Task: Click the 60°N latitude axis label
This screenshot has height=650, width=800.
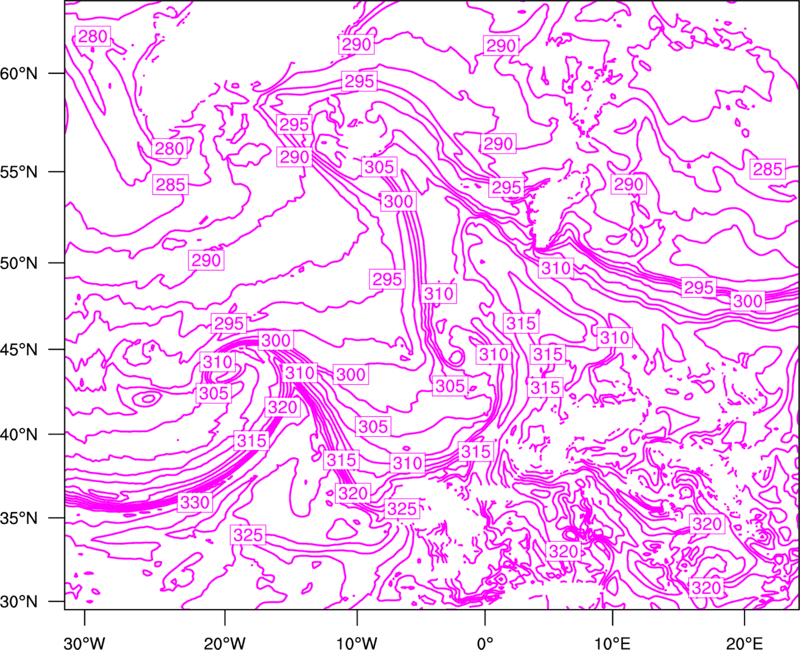Action: [19, 74]
